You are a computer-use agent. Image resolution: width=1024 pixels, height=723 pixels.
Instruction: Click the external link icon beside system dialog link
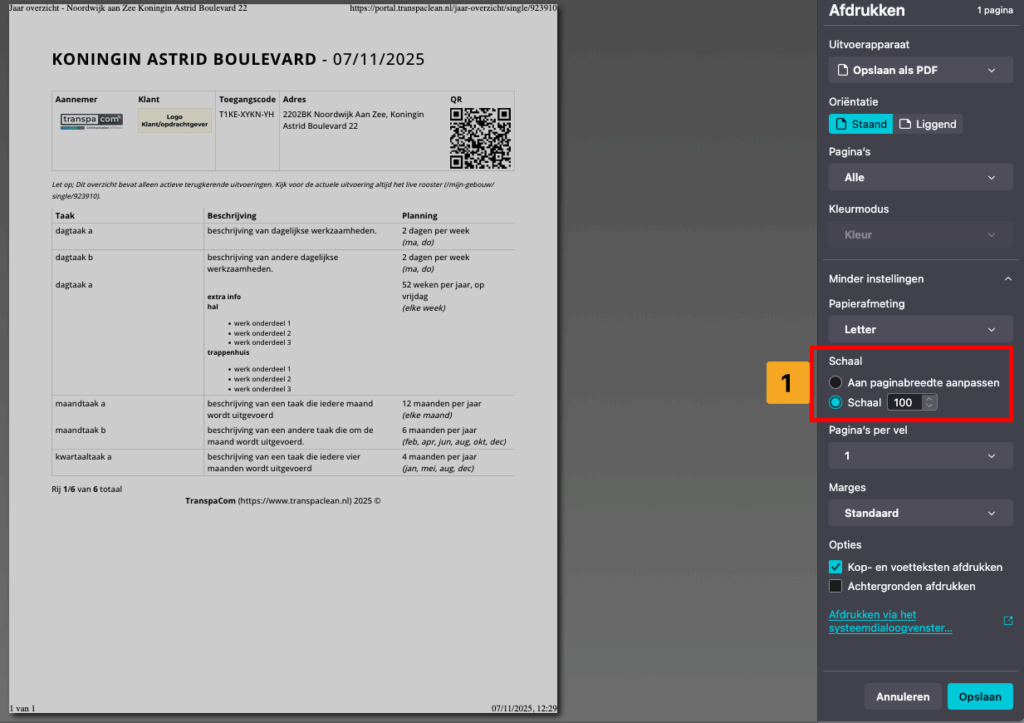pos(1008,621)
